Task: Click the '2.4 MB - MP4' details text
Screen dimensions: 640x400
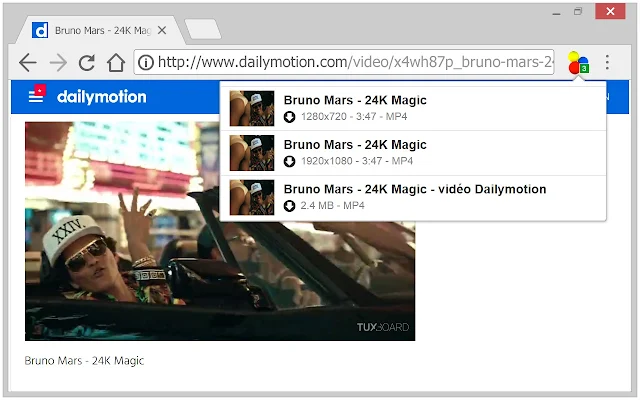Action: (332, 205)
